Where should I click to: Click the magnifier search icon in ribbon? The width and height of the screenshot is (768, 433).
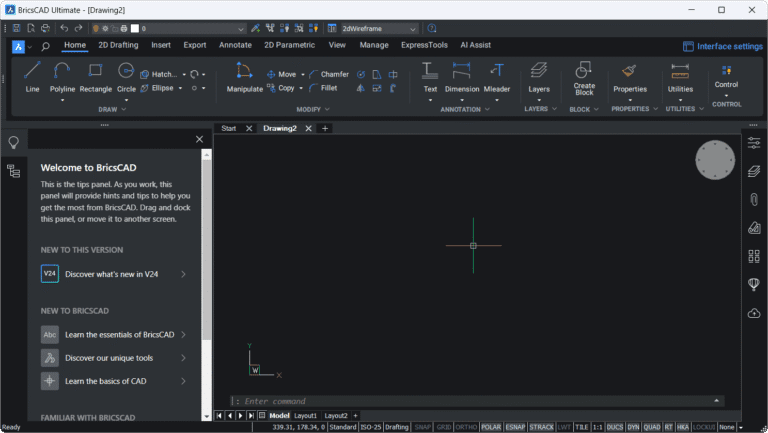45,47
